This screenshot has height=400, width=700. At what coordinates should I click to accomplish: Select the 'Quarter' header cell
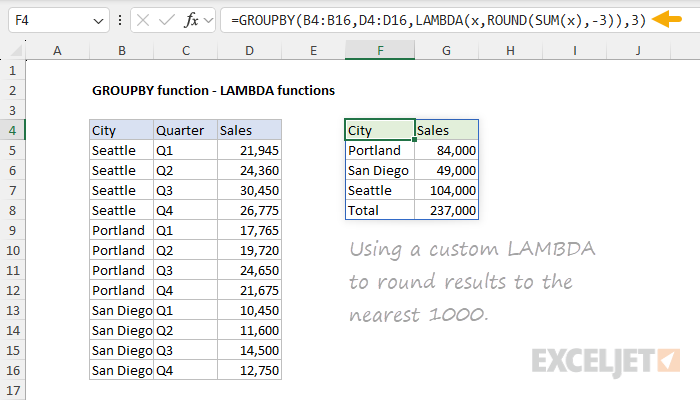[186, 130]
